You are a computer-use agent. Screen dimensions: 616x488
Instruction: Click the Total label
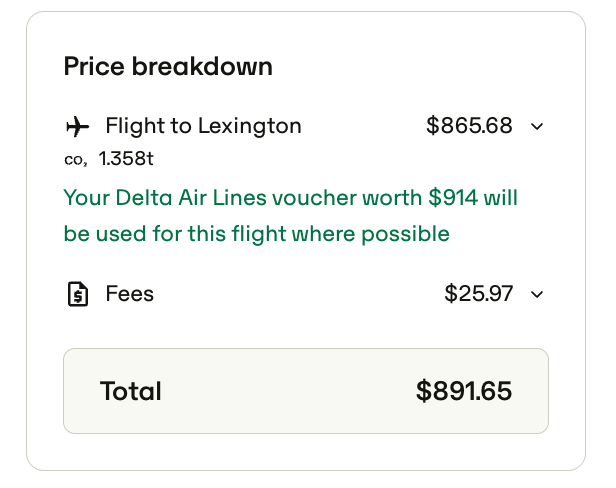[x=131, y=391]
